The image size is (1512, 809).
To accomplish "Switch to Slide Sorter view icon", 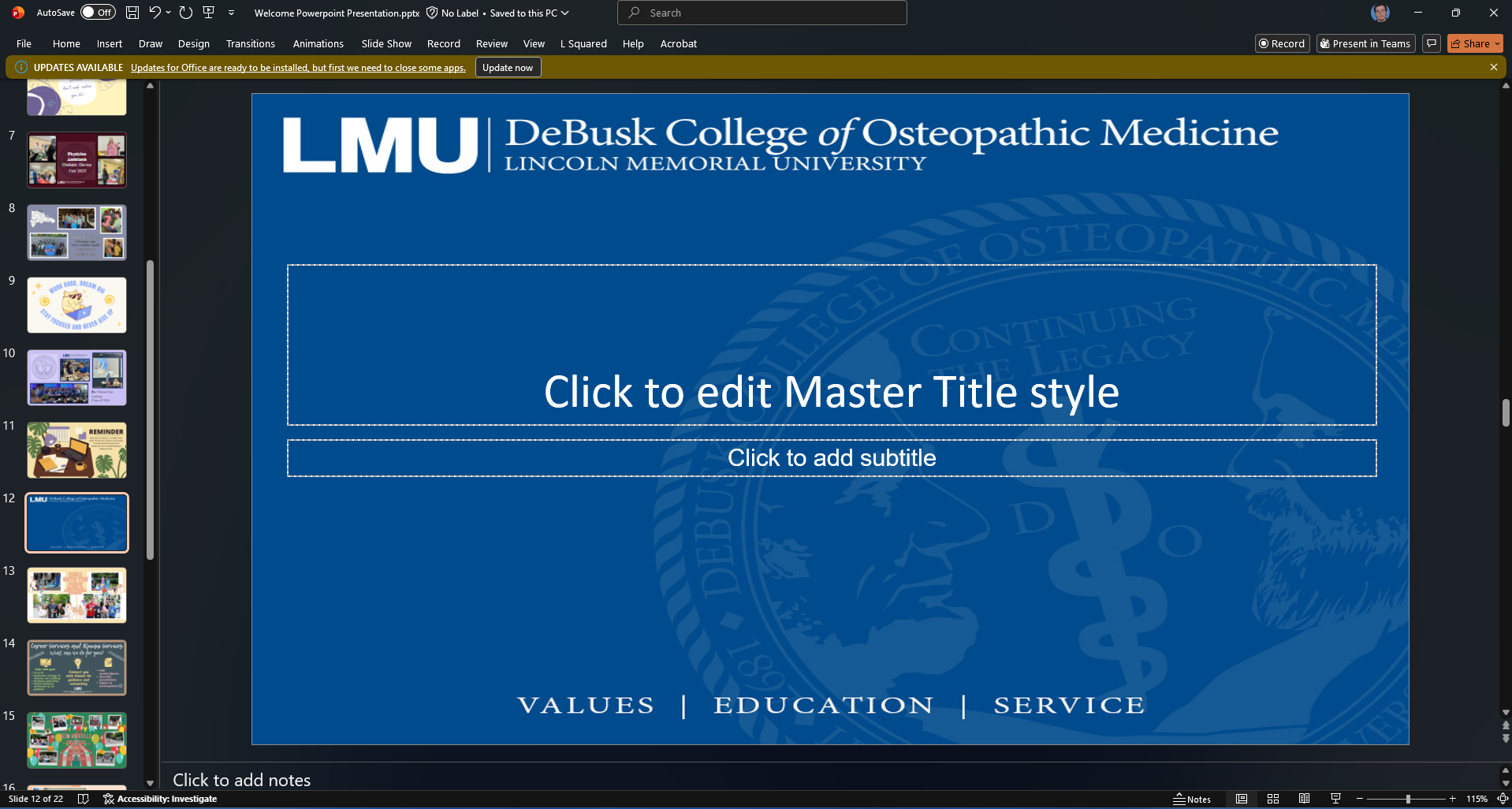I will pyautogui.click(x=1273, y=799).
